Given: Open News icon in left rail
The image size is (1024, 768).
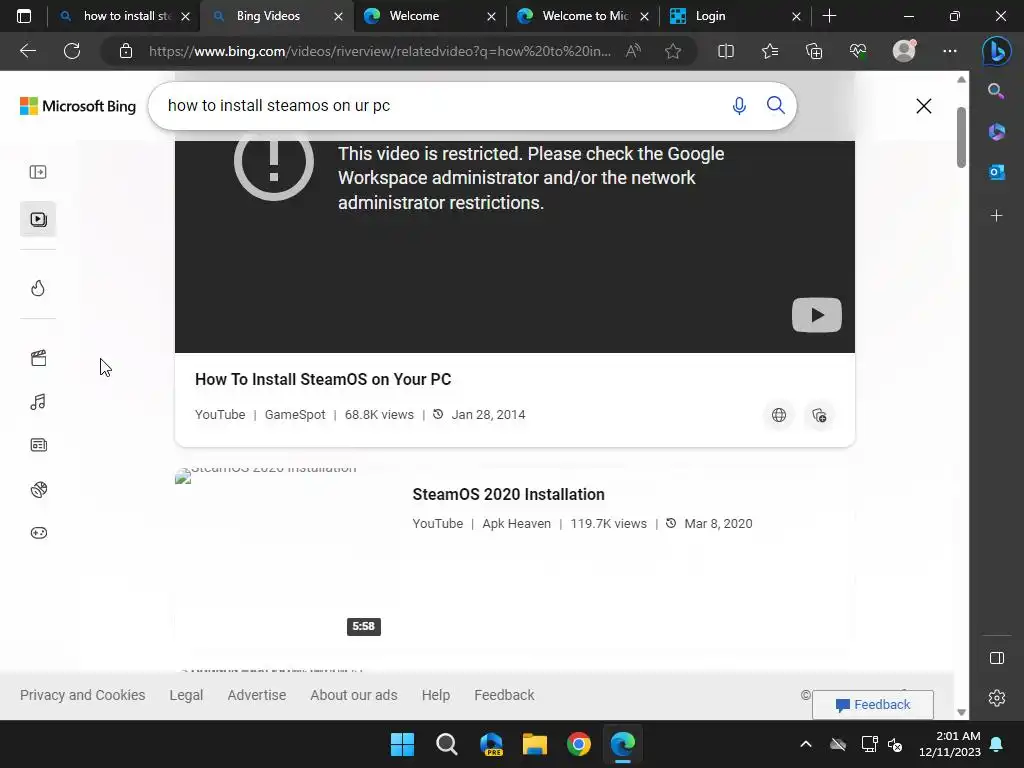Looking at the screenshot, I should point(39,445).
